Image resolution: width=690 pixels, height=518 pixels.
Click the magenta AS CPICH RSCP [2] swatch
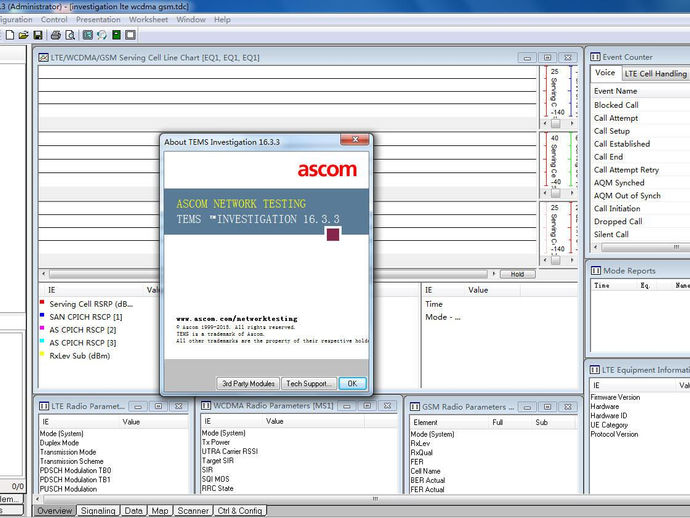tap(42, 328)
